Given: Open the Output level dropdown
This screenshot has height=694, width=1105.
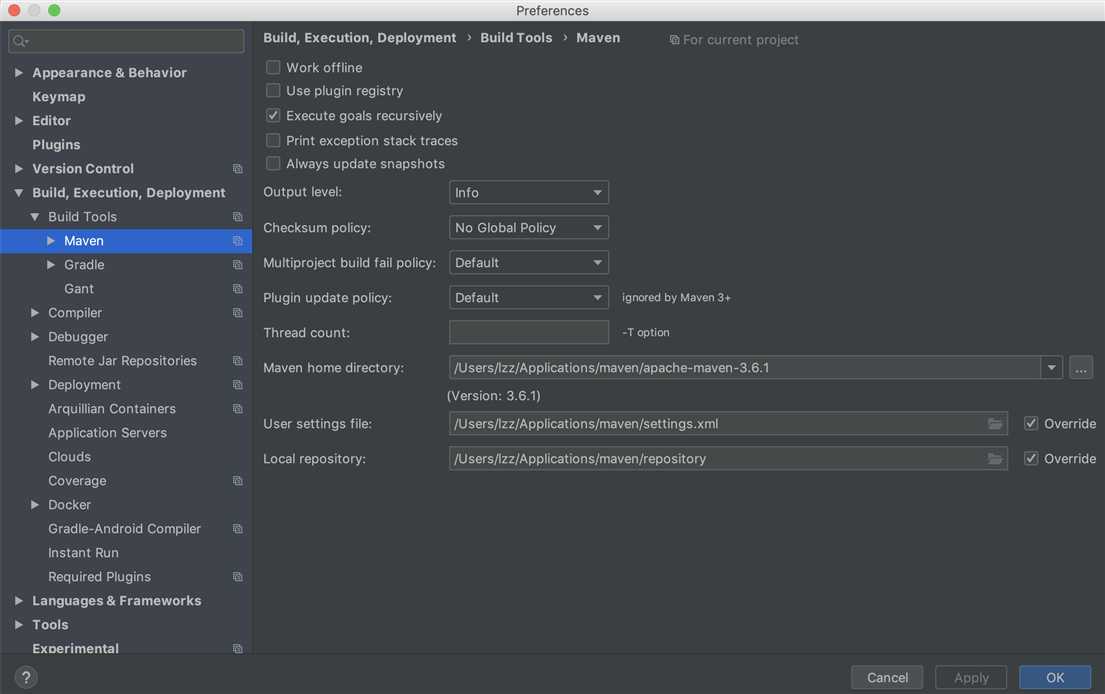Looking at the screenshot, I should click(529, 192).
